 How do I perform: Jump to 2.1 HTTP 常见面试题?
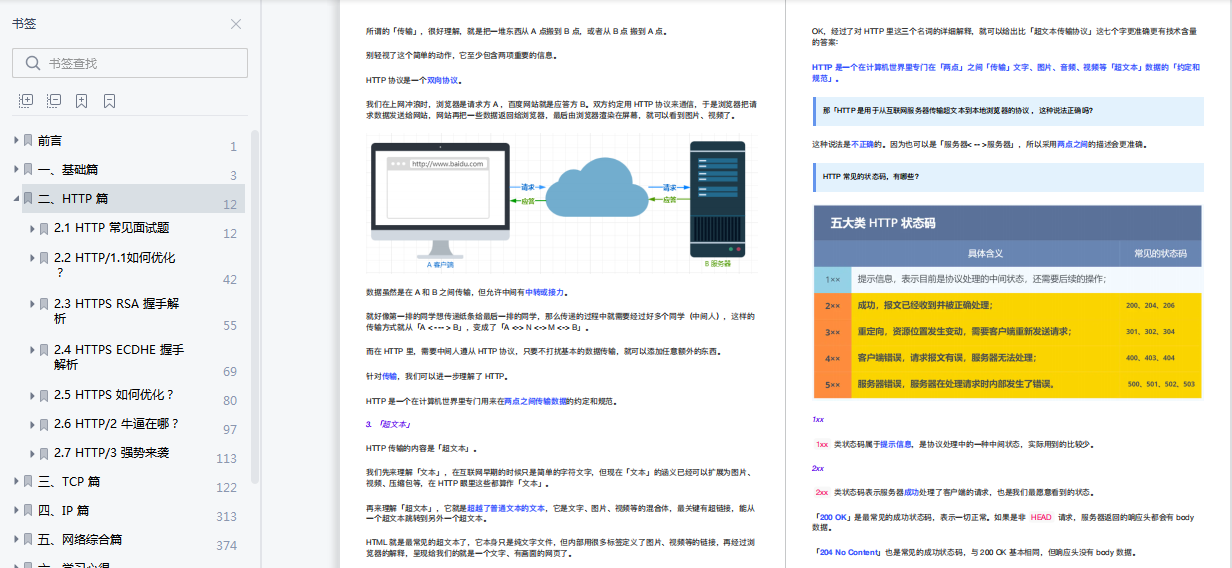(112, 228)
